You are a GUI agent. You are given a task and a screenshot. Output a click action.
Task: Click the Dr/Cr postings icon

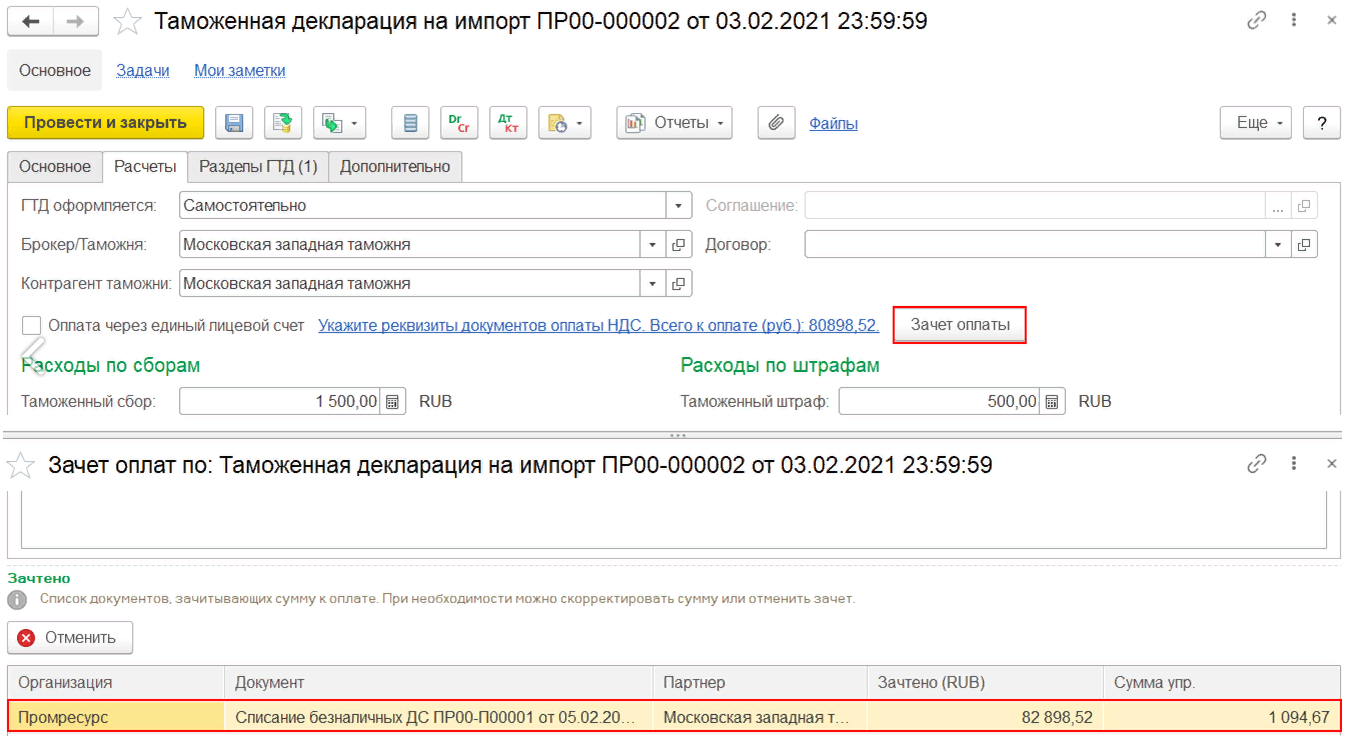(x=460, y=123)
